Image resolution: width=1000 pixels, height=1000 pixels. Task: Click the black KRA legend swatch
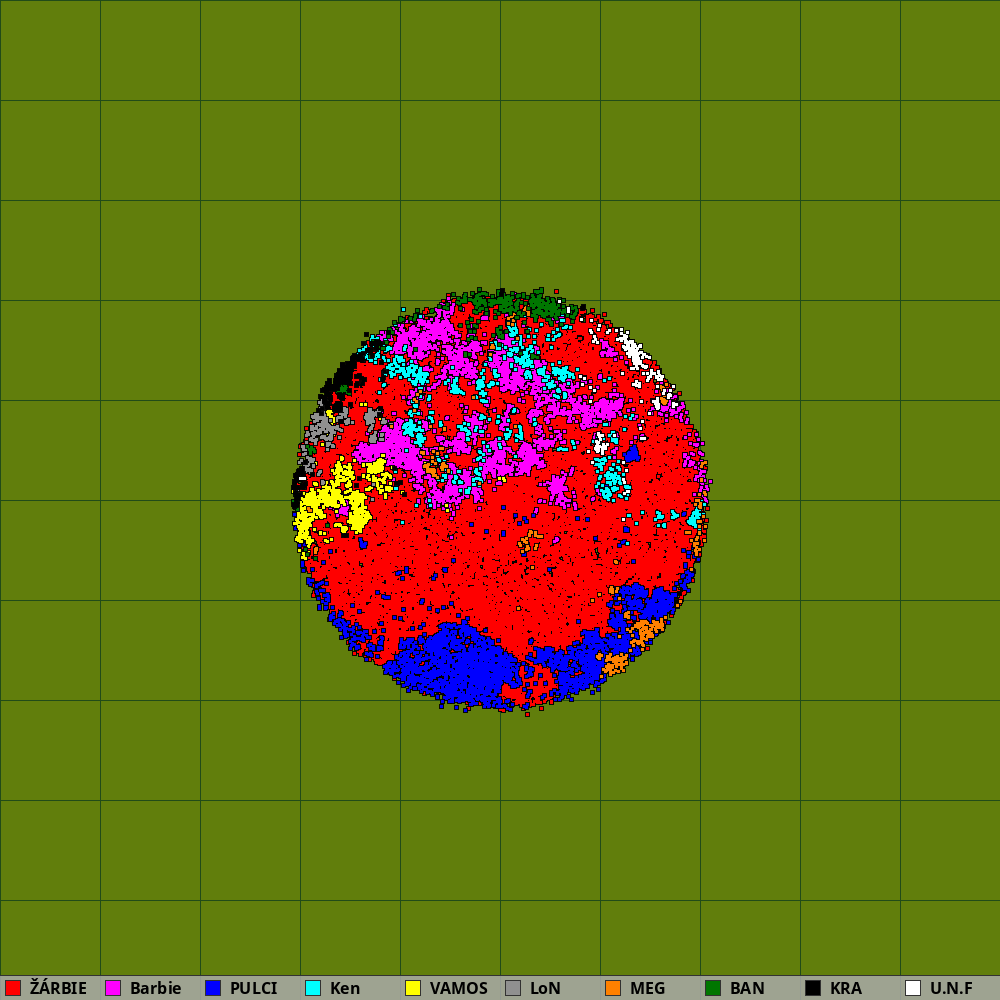click(813, 988)
